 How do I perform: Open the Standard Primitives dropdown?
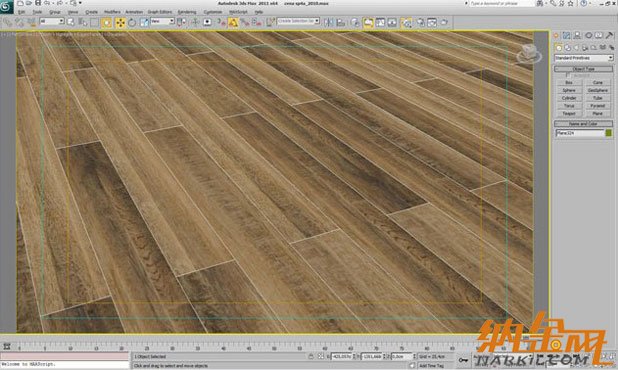tap(584, 58)
